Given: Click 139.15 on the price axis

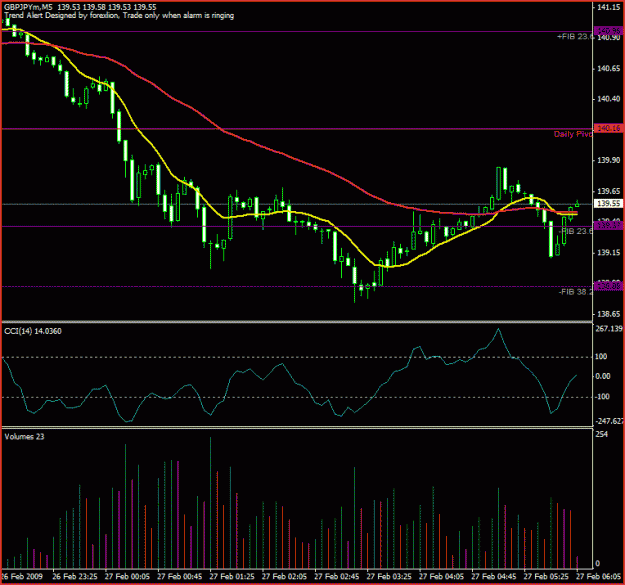Looking at the screenshot, I should (609, 253).
